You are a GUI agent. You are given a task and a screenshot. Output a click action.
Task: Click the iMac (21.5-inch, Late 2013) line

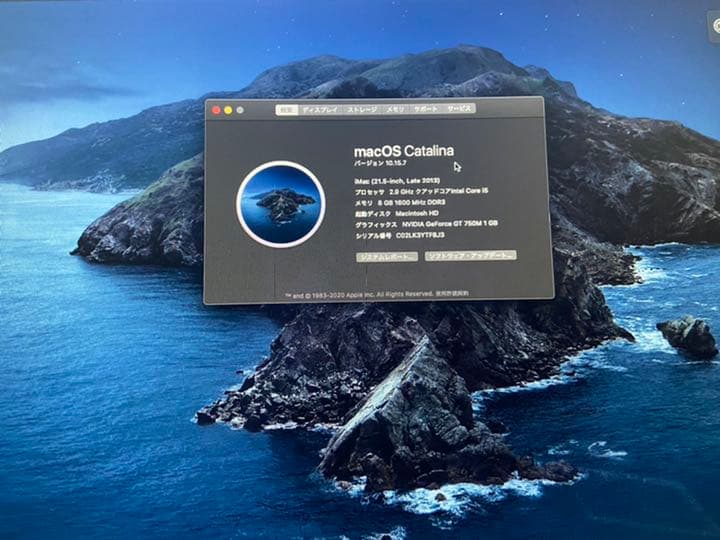click(x=397, y=180)
